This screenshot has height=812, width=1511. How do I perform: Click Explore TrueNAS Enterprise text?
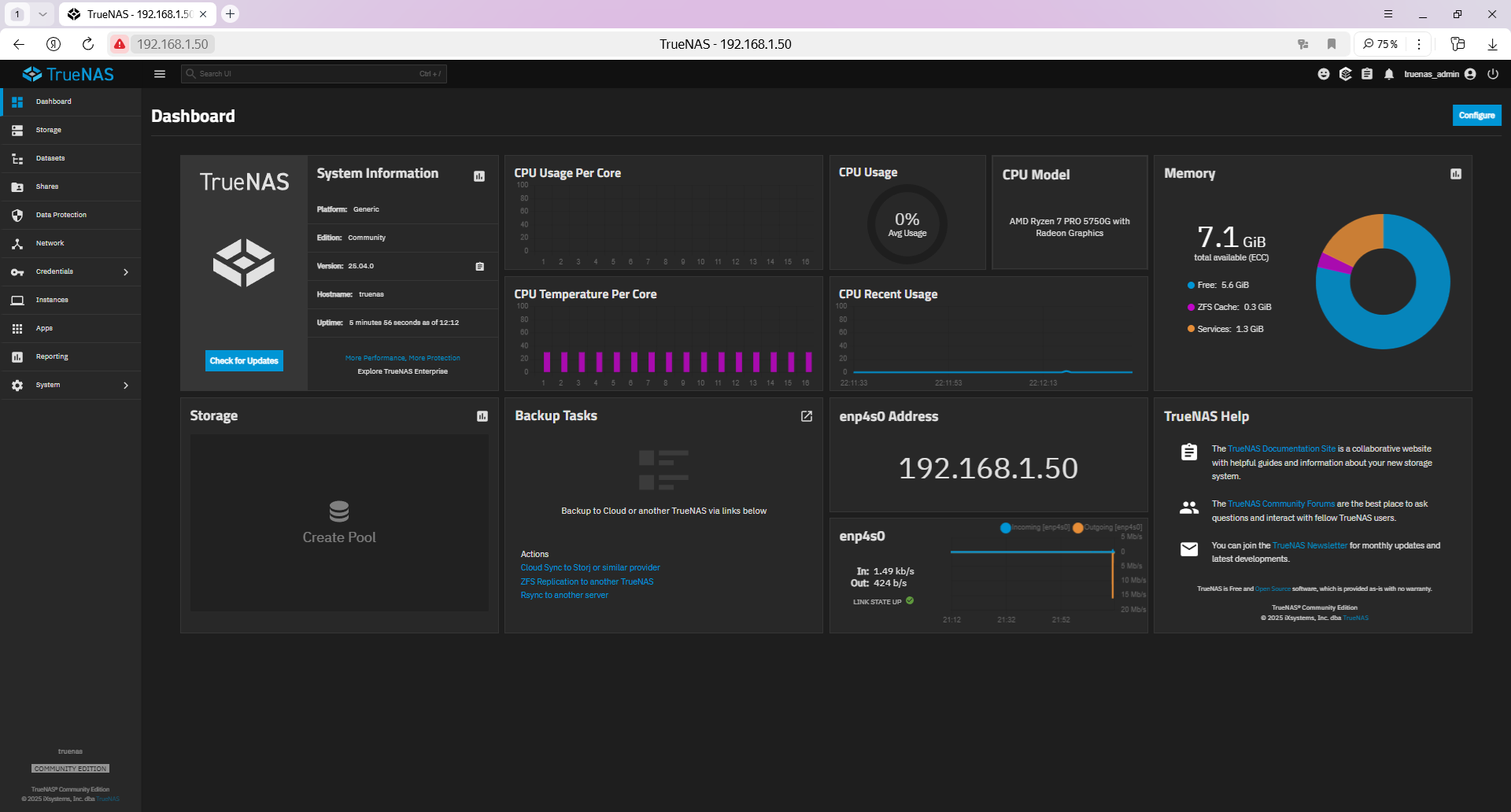[x=403, y=371]
